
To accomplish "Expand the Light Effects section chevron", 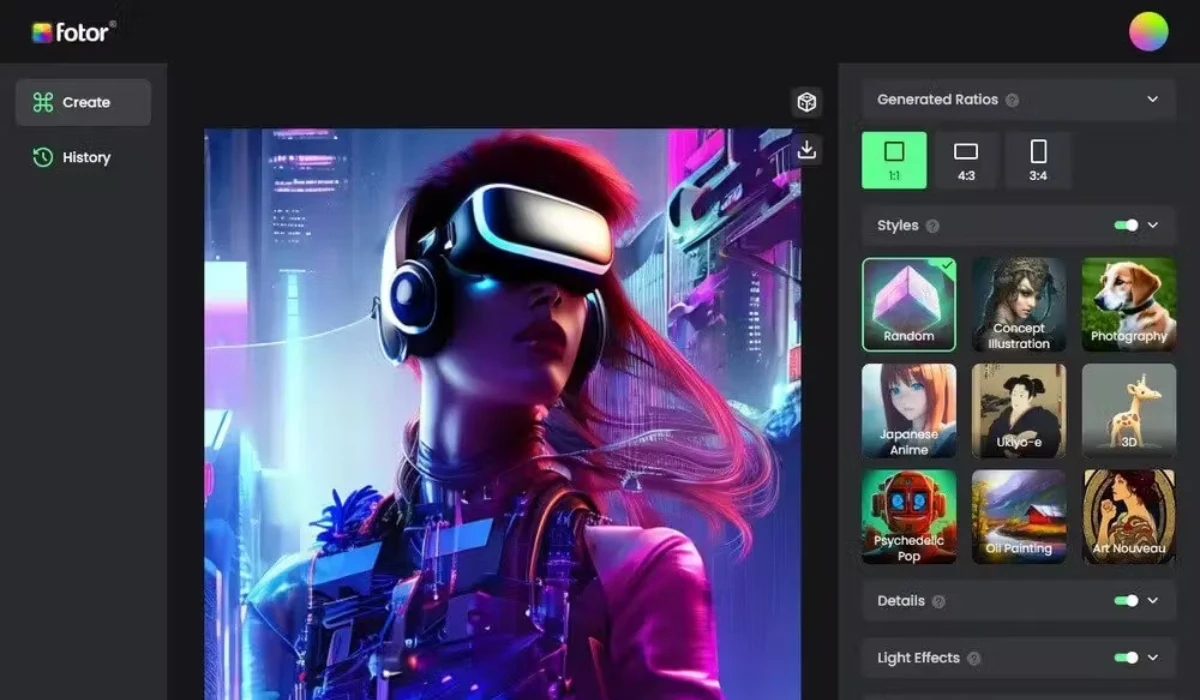I will pos(1152,658).
